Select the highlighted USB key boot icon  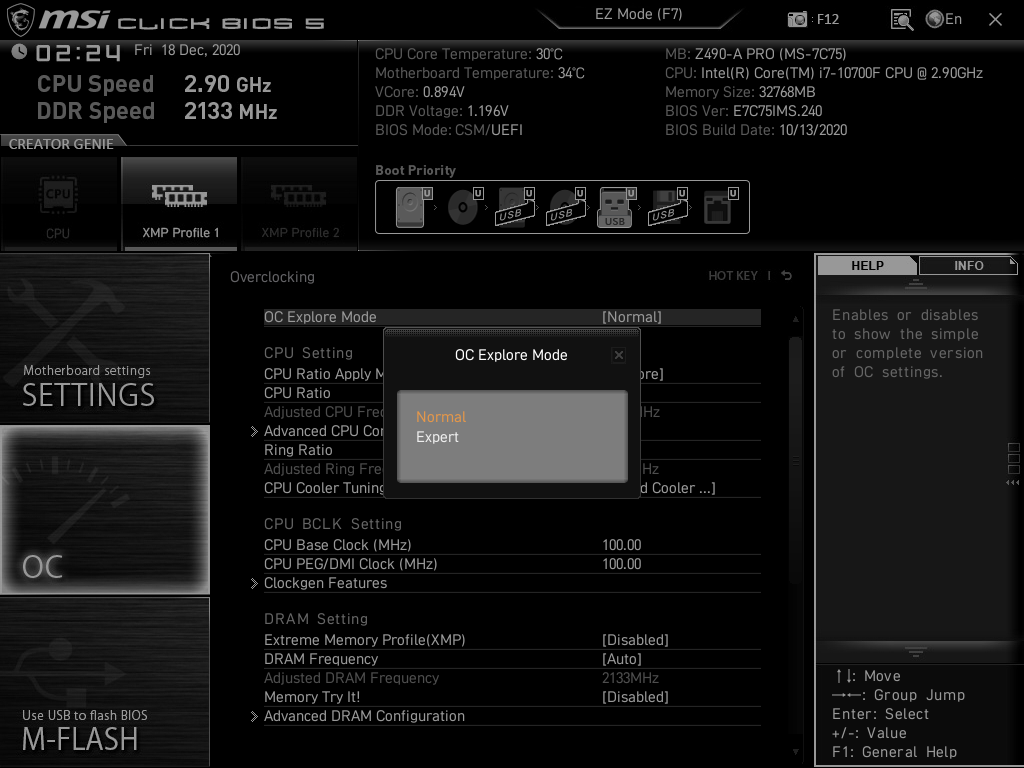click(616, 206)
